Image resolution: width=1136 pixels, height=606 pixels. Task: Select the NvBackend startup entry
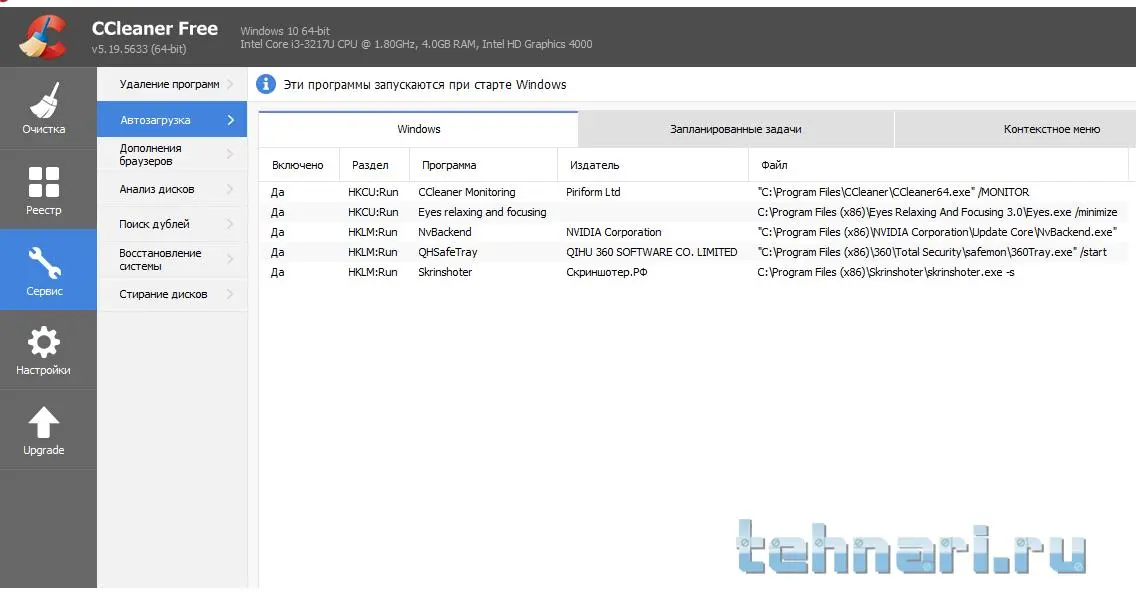[x=445, y=232]
